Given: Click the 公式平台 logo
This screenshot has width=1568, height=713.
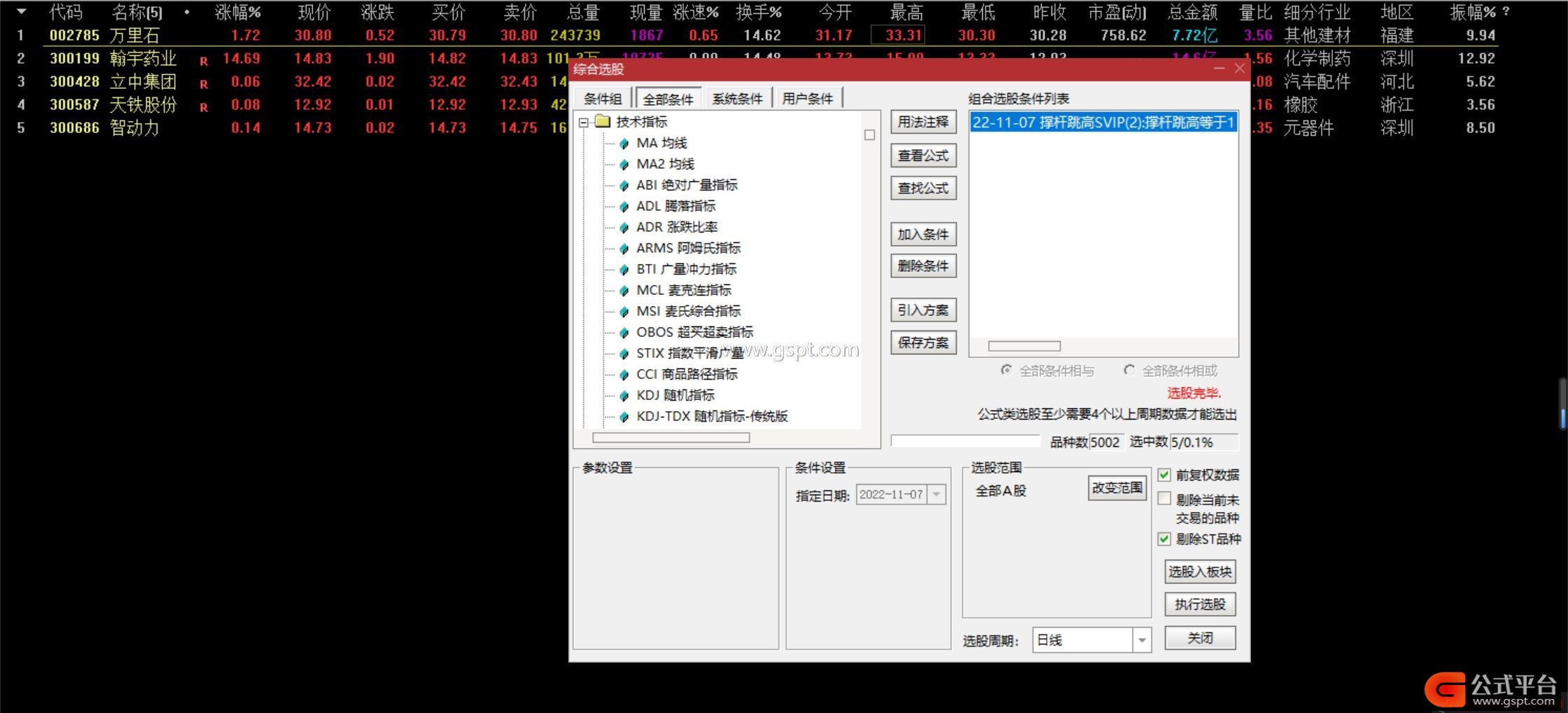Looking at the screenshot, I should click(1490, 690).
